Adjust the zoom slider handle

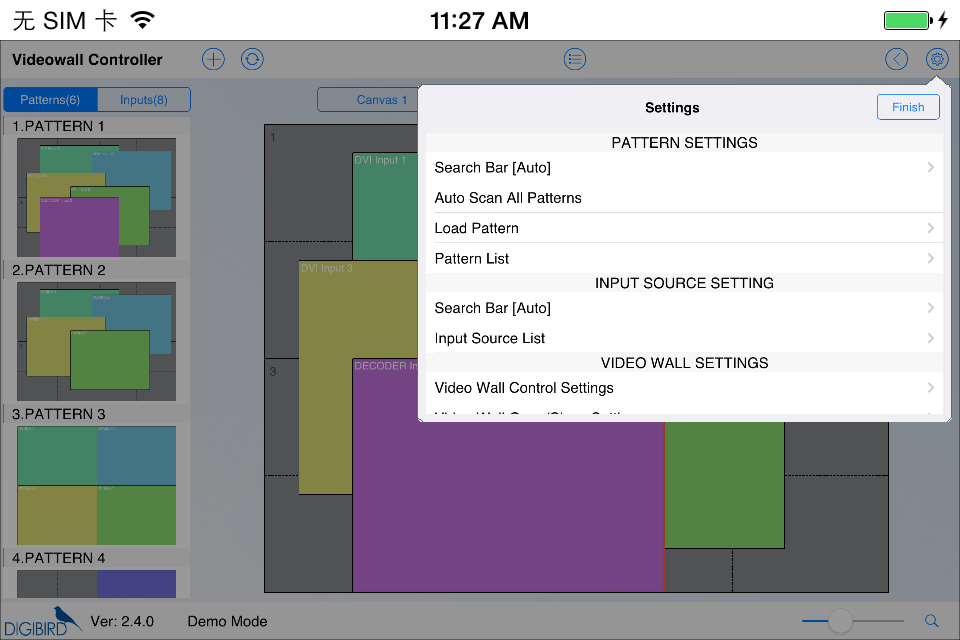[x=840, y=621]
